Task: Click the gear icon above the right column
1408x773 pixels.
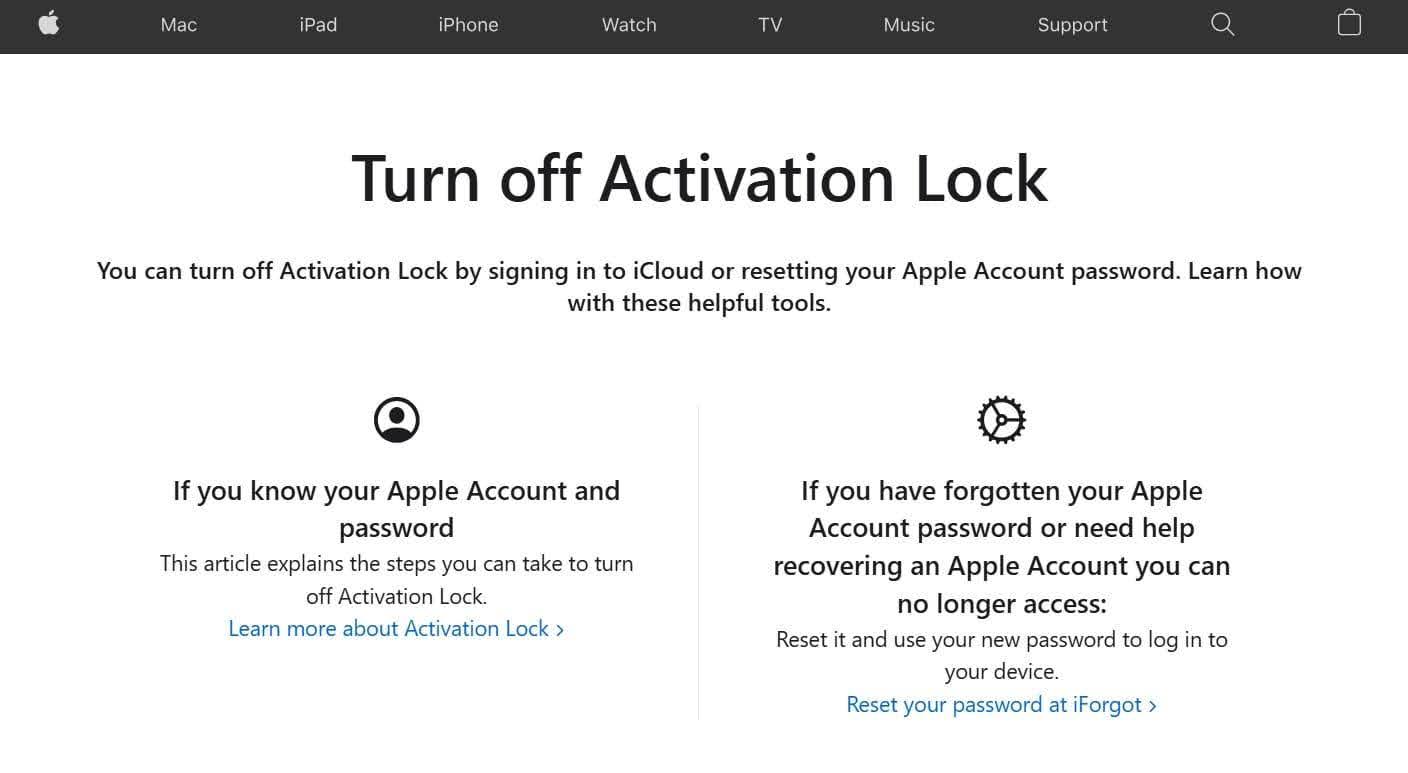Action: tap(1002, 419)
